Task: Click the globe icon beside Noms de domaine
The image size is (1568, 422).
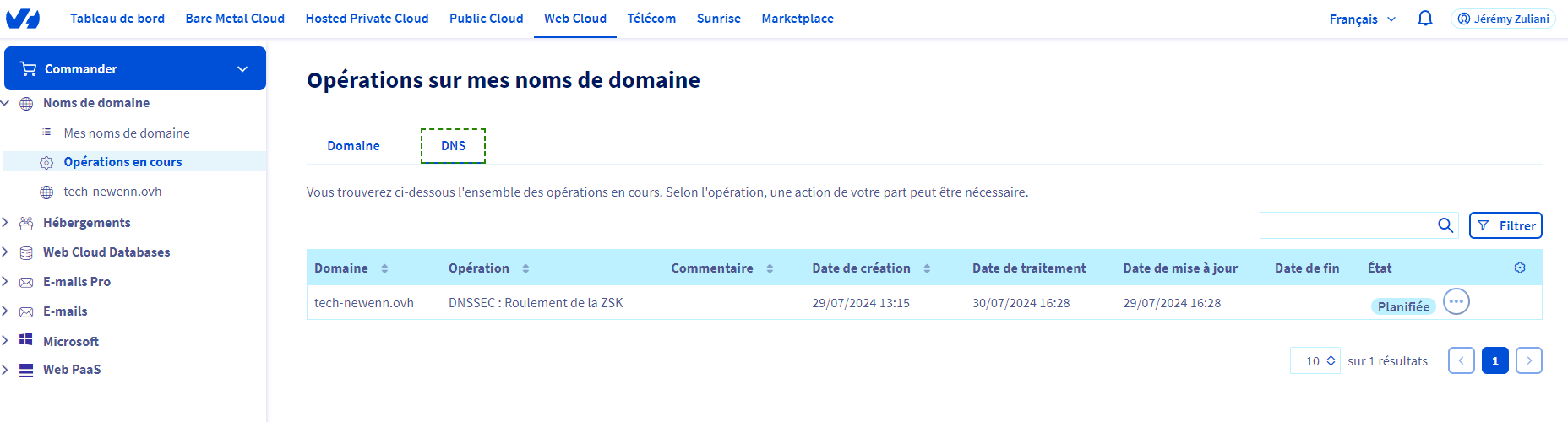Action: (26, 103)
